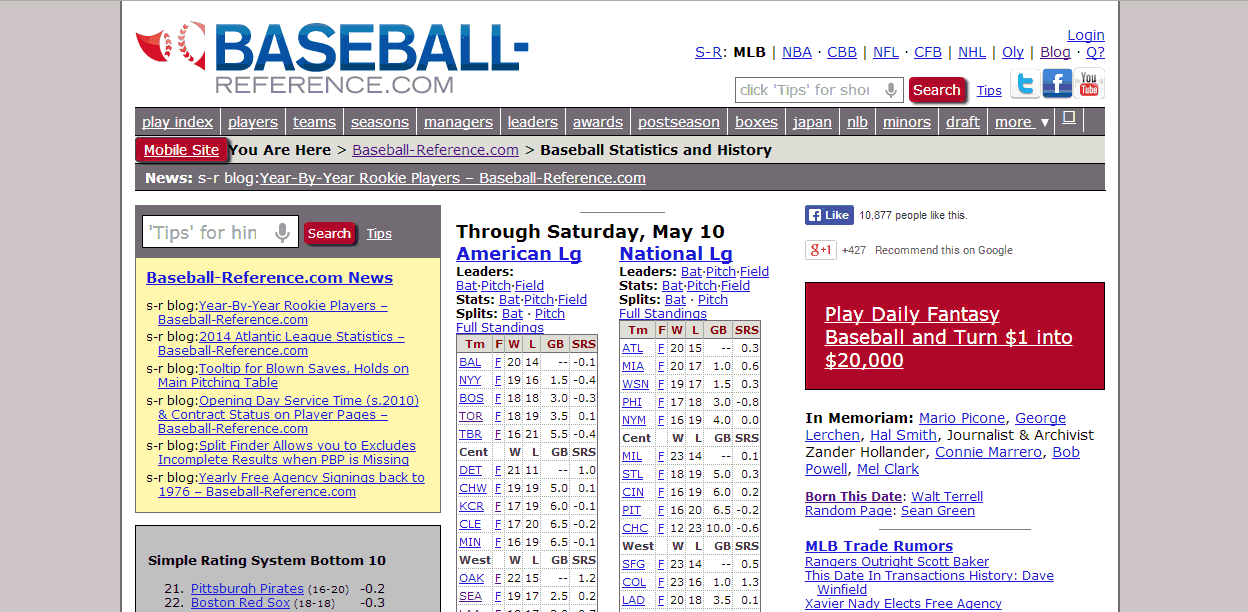Open the SFG team link in standings

click(633, 564)
